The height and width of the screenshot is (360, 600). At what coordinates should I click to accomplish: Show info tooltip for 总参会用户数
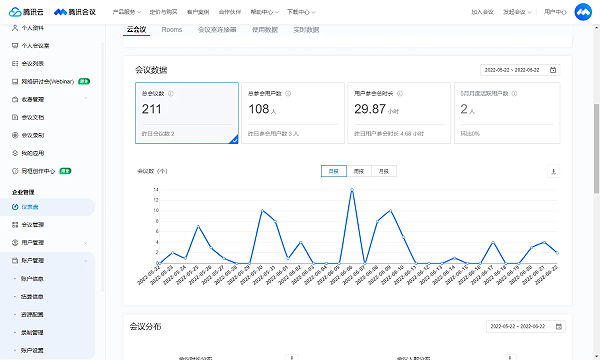(x=288, y=93)
